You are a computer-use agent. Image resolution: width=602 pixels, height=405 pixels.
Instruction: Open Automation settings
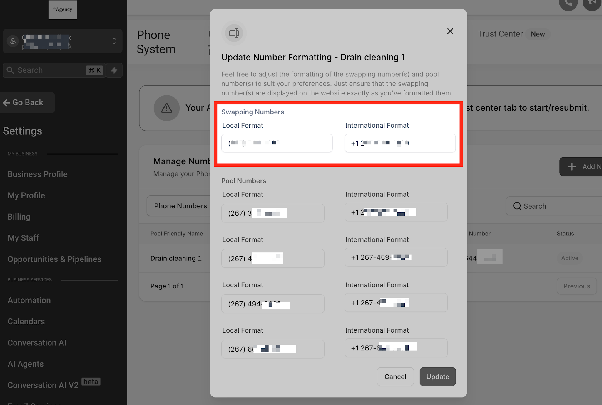[29, 300]
